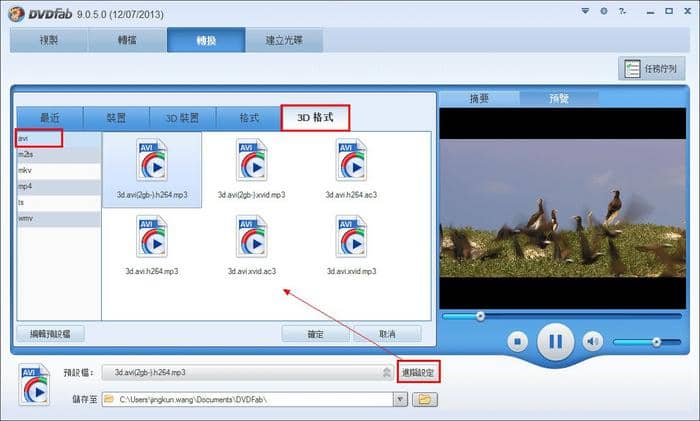
Task: Open the 裝置 (Device) profile tab
Action: 117,118
